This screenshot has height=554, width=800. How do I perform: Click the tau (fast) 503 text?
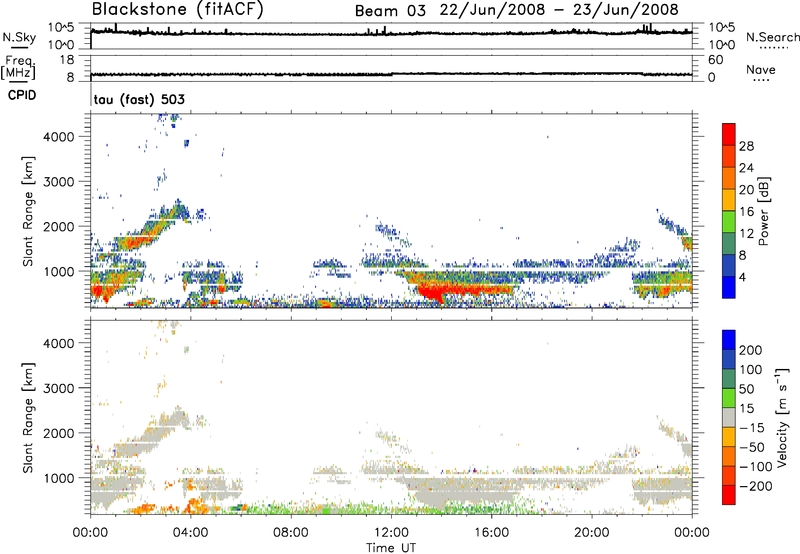pyautogui.click(x=139, y=99)
